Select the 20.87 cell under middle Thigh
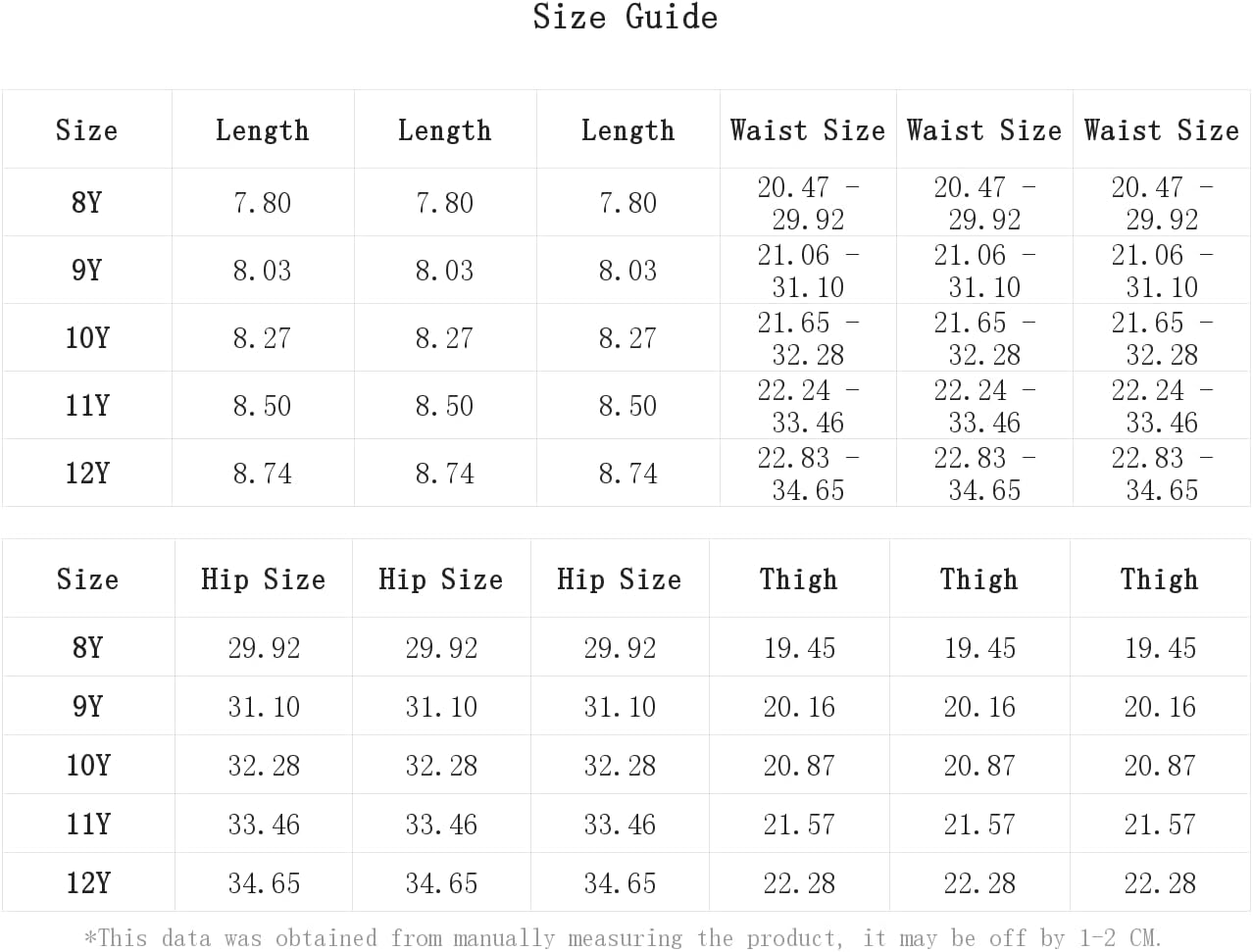1253x952 pixels. point(979,766)
